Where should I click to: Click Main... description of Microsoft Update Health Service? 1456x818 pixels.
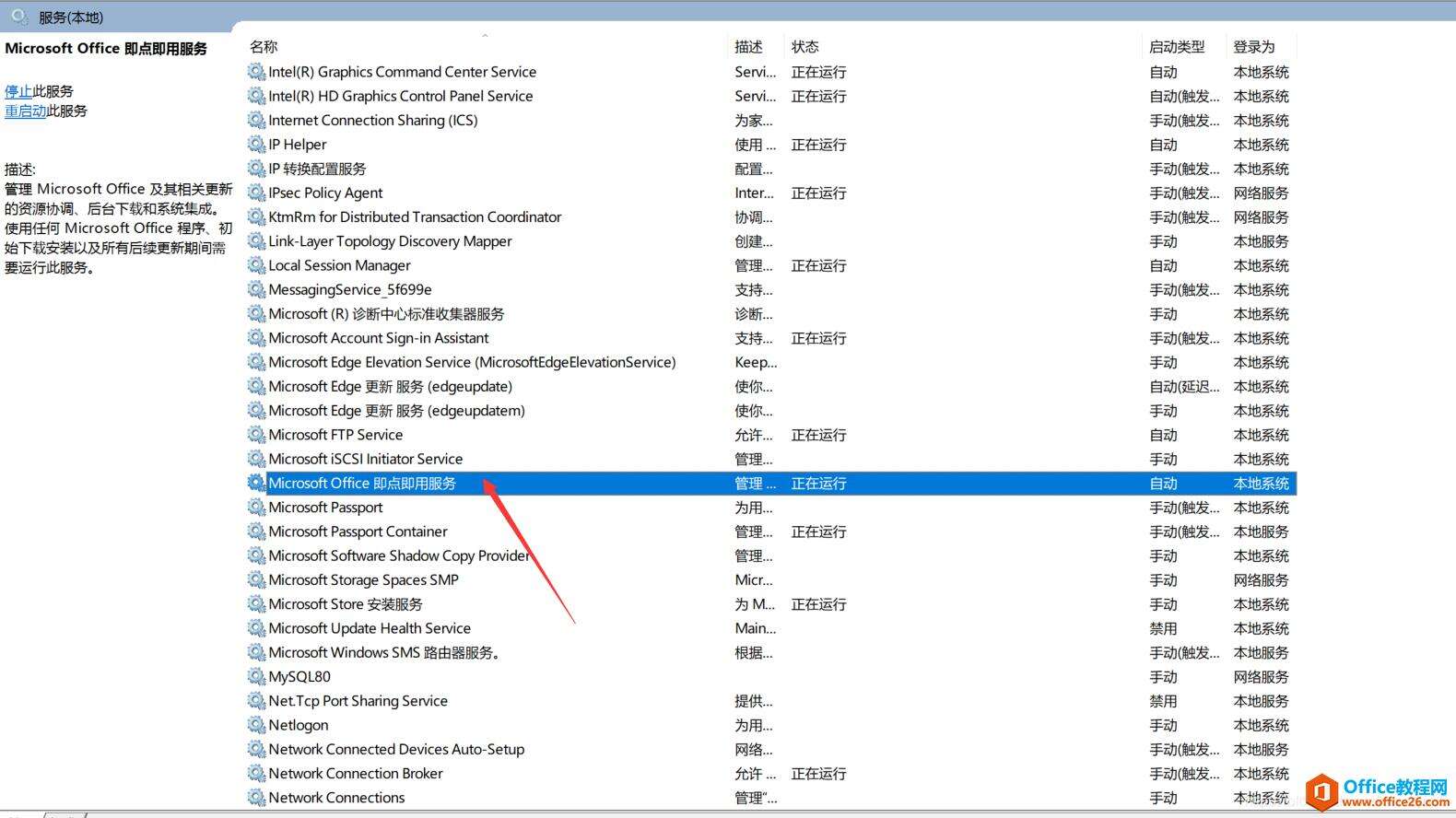click(x=756, y=628)
